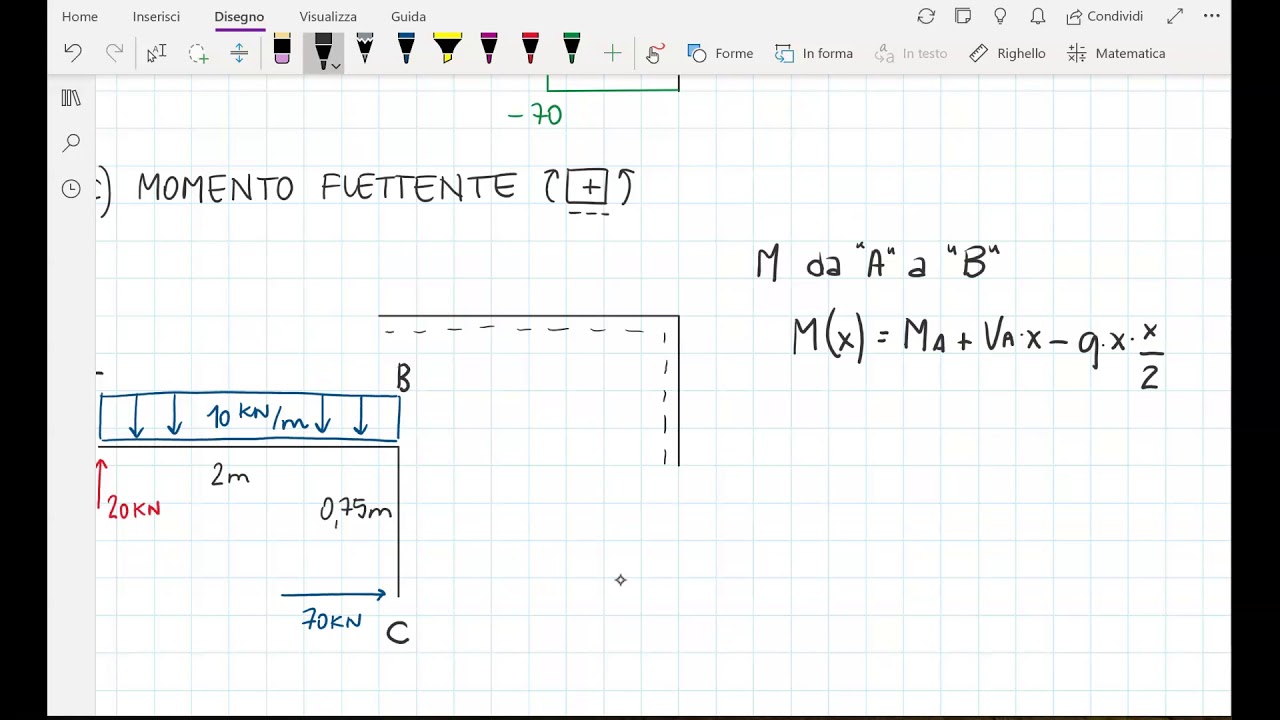
Task: Select the green pen
Action: 571,50
